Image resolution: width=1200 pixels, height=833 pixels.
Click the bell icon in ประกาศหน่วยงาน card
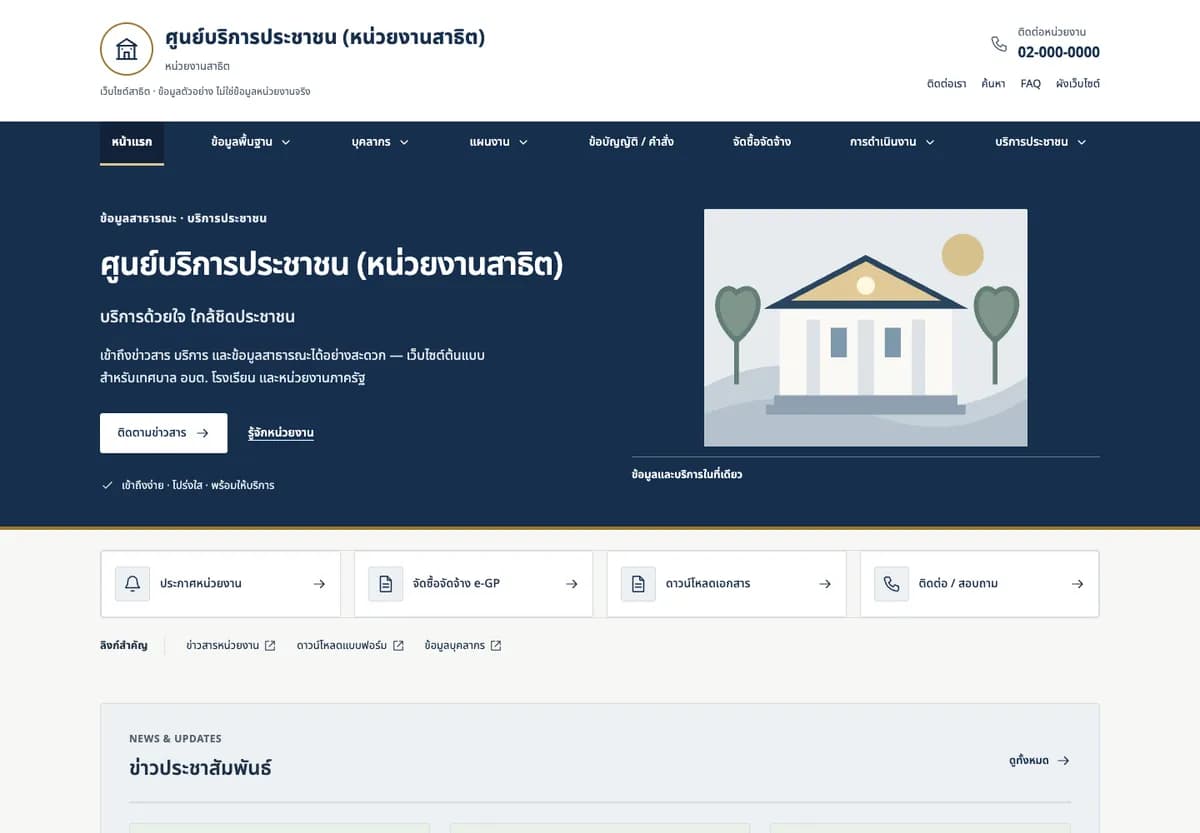(x=133, y=584)
